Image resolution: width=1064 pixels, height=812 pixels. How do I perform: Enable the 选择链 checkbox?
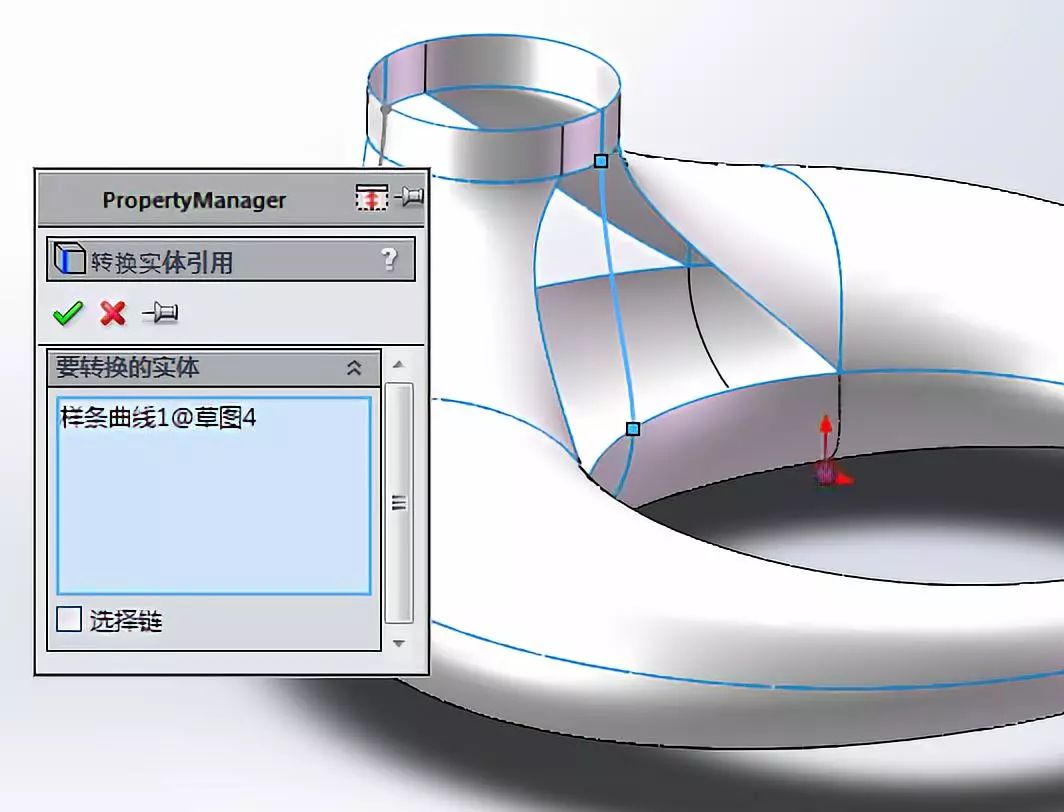pyautogui.click(x=67, y=621)
